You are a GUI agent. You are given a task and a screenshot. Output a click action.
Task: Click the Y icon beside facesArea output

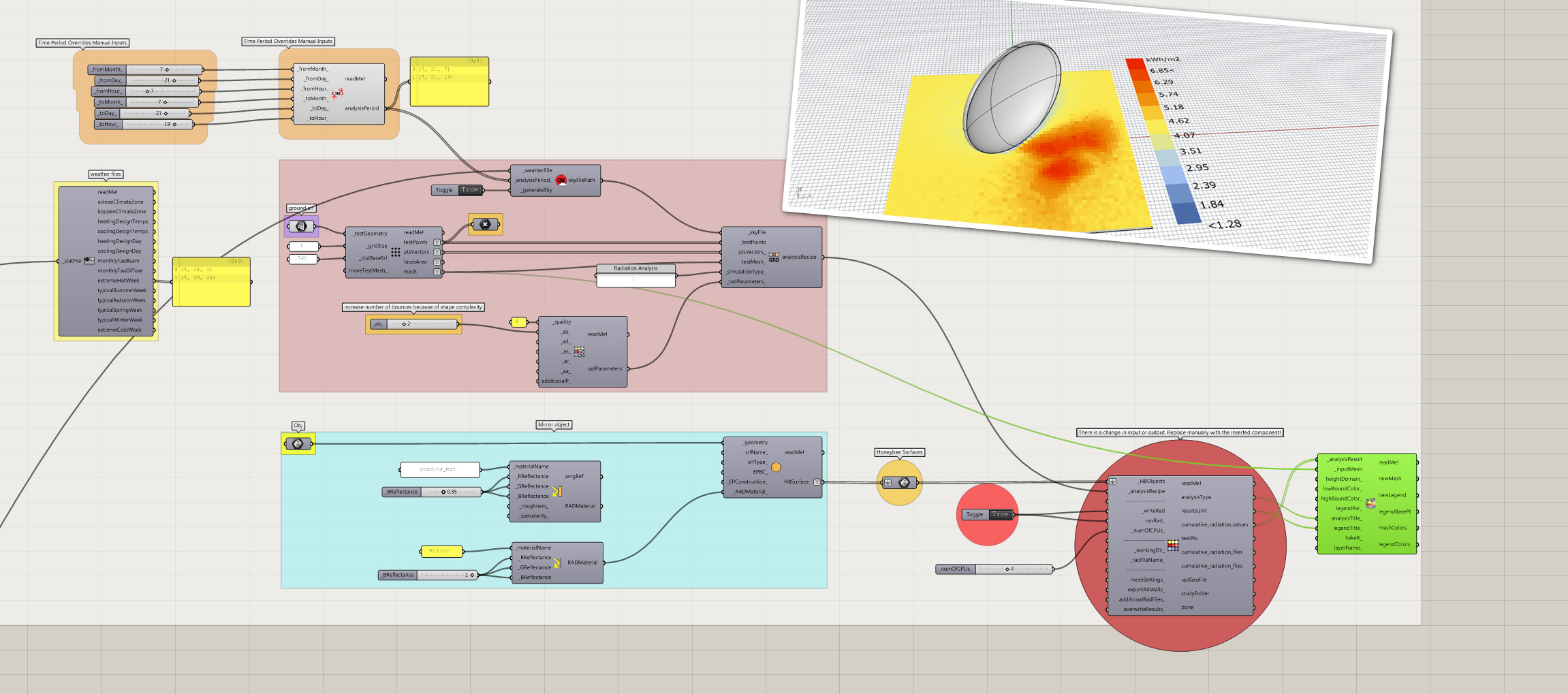pyautogui.click(x=437, y=262)
